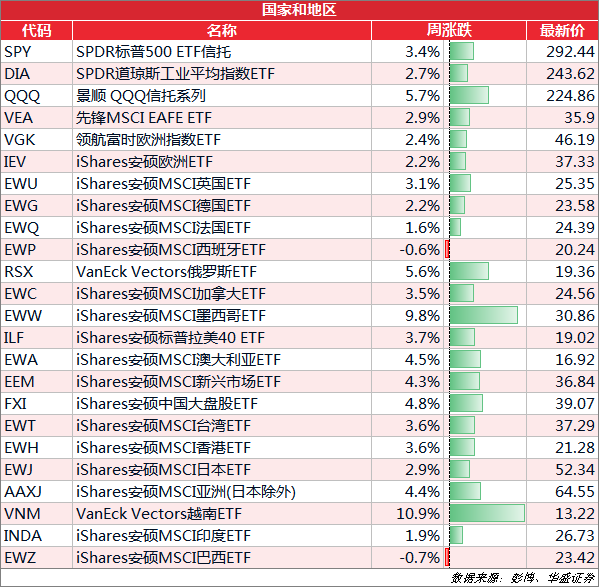Click the EWW green data bar
This screenshot has height=588, width=600.
[x=484, y=315]
